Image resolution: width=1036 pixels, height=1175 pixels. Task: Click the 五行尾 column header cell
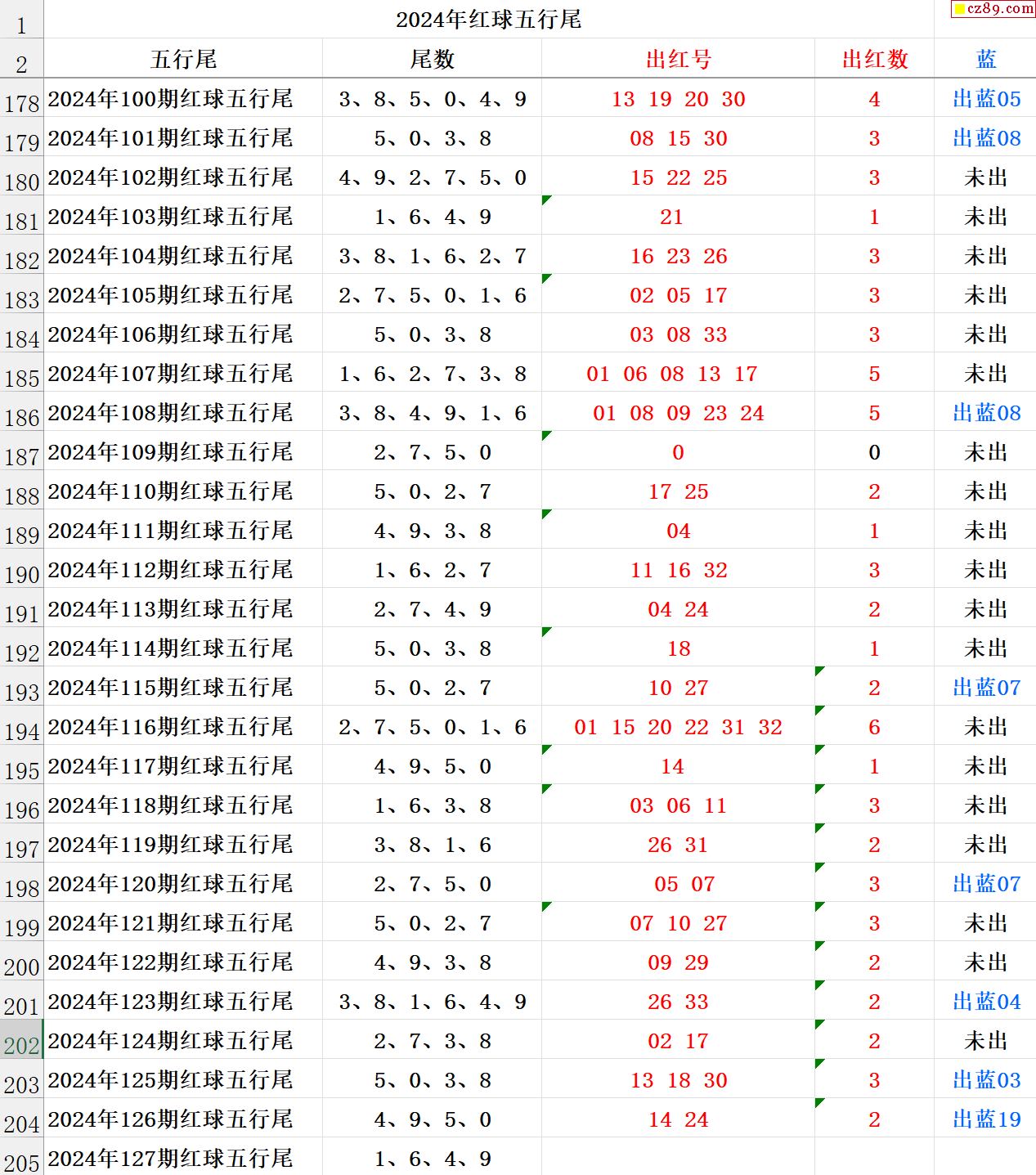(183, 59)
